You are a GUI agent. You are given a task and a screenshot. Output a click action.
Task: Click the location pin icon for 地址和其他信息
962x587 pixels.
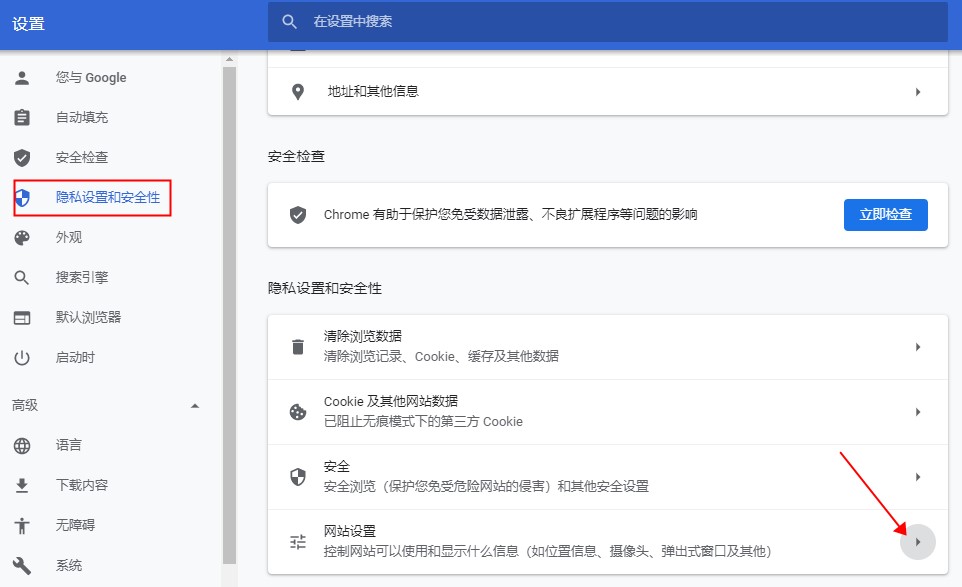coord(298,92)
